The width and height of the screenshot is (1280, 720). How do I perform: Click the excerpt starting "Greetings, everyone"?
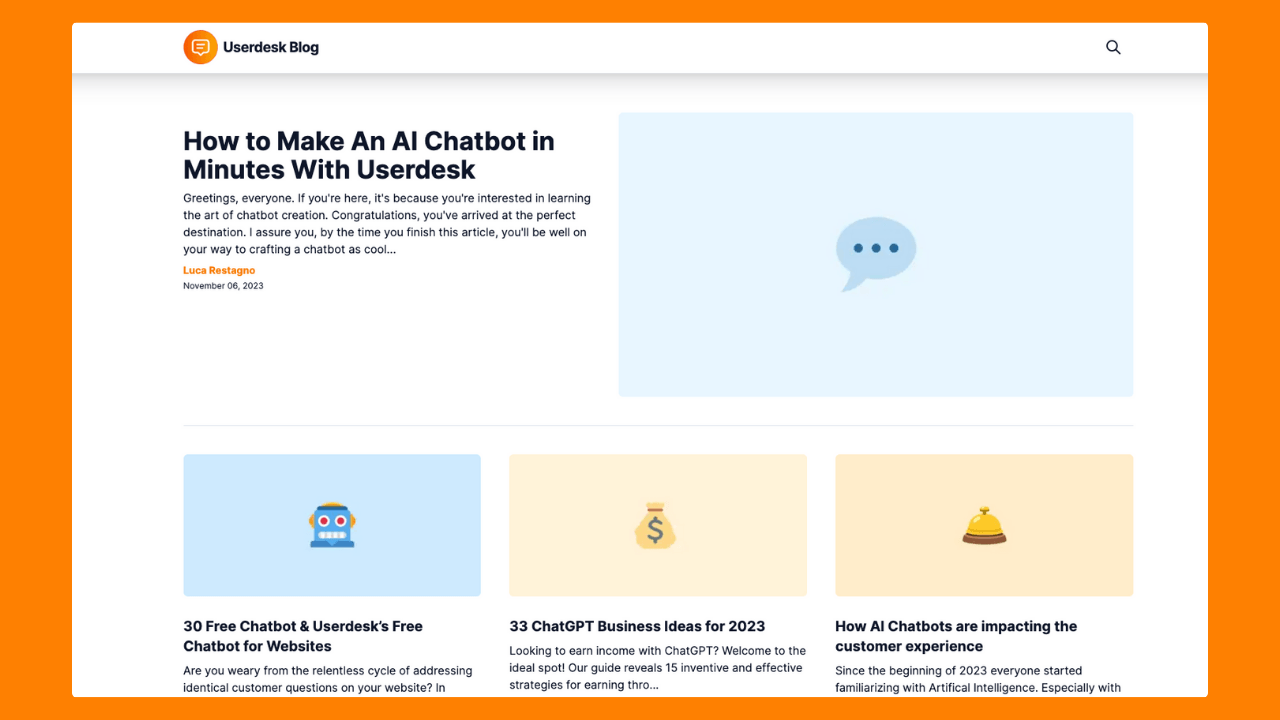coord(387,223)
